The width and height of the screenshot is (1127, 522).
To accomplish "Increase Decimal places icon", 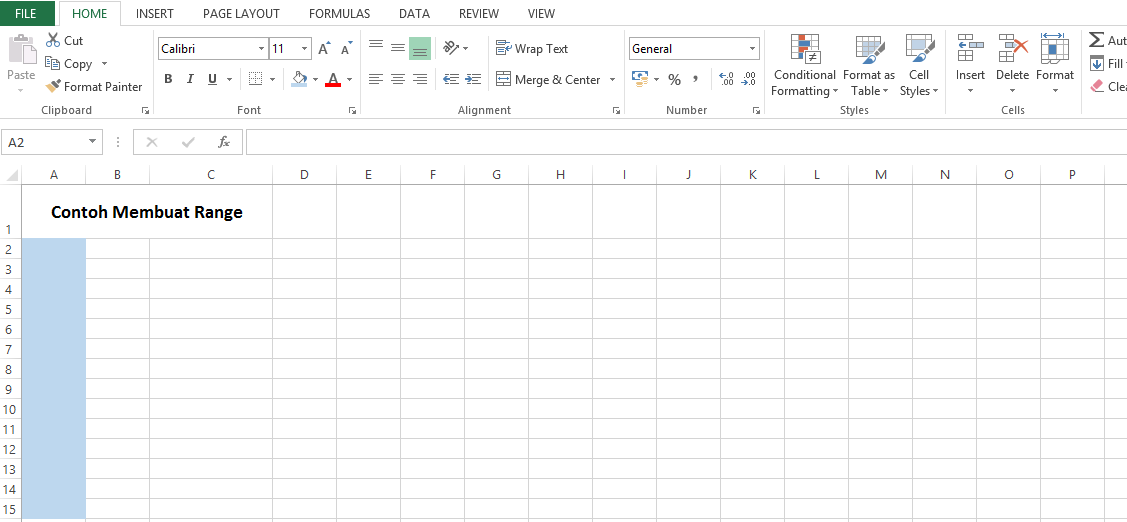I will click(726, 79).
